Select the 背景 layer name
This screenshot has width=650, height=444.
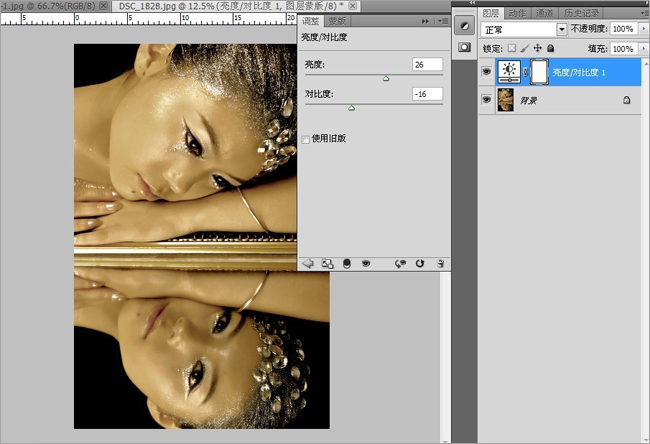(529, 100)
